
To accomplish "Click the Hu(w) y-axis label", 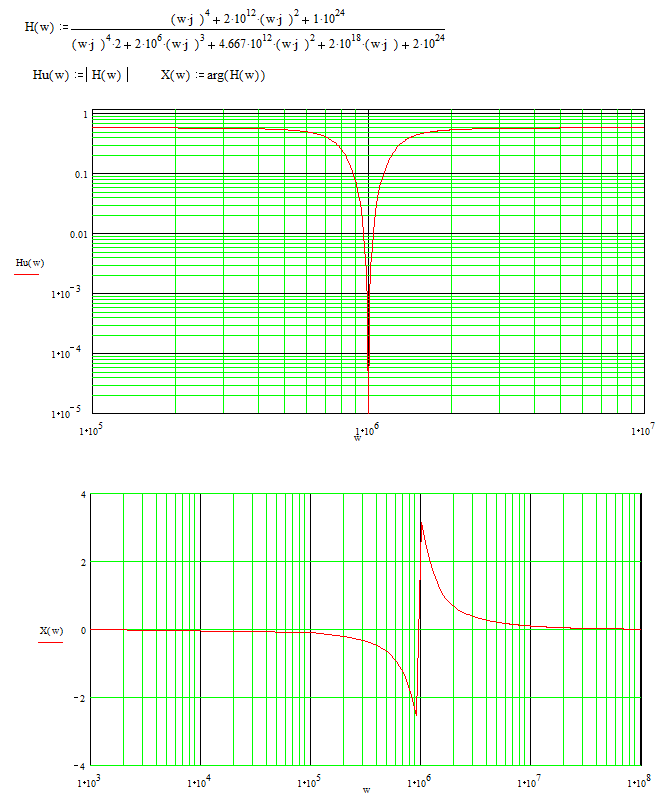I will (29, 263).
